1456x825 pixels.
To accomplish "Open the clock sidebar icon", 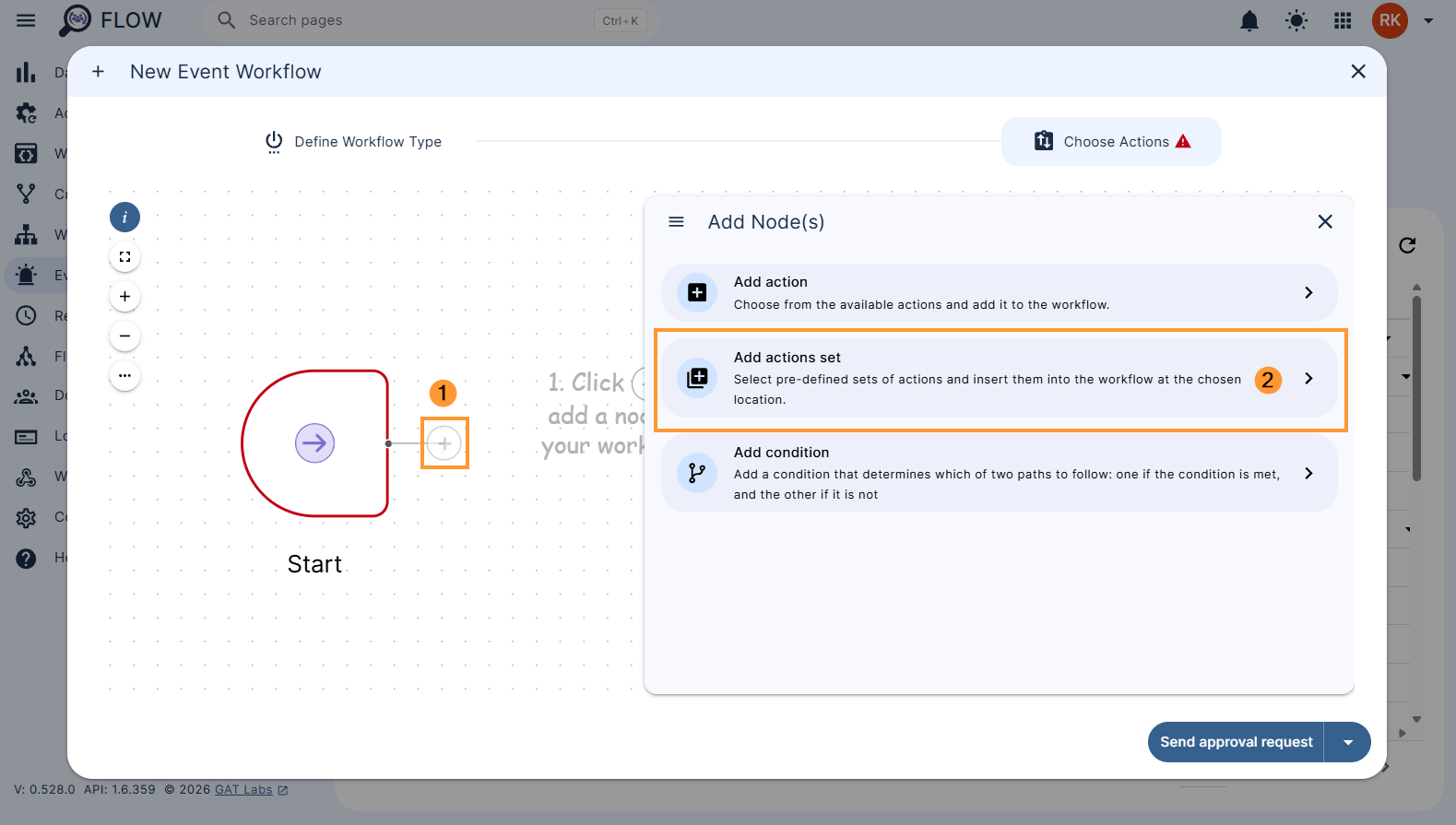I will click(26, 315).
